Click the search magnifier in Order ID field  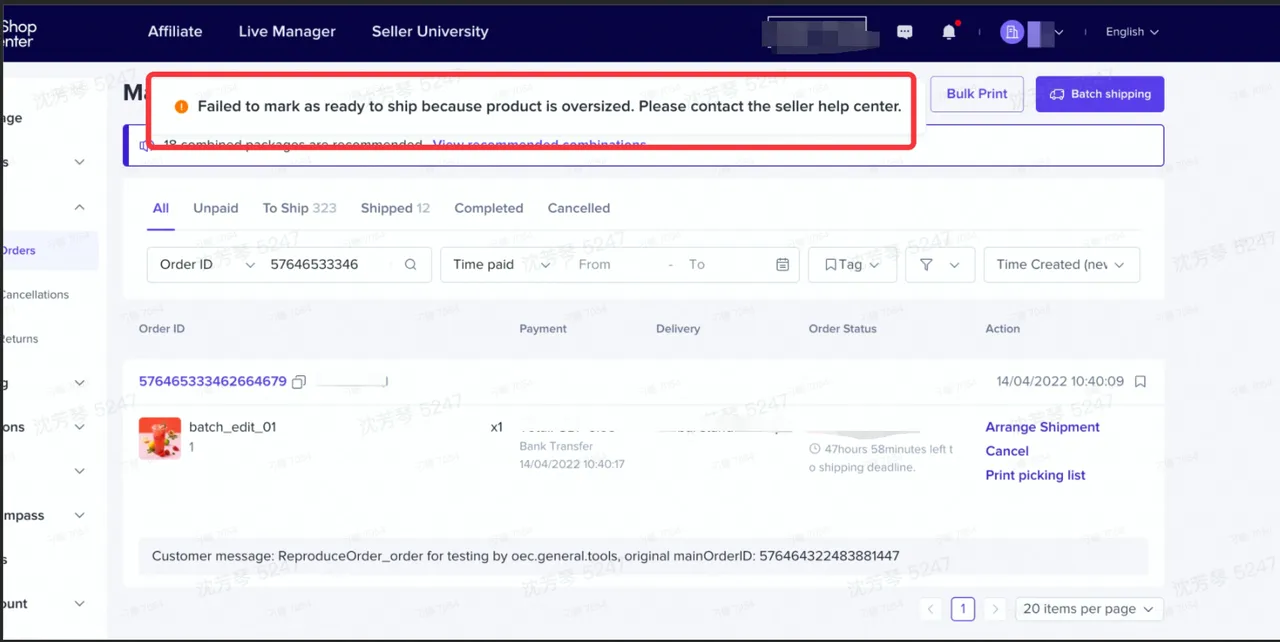410,265
